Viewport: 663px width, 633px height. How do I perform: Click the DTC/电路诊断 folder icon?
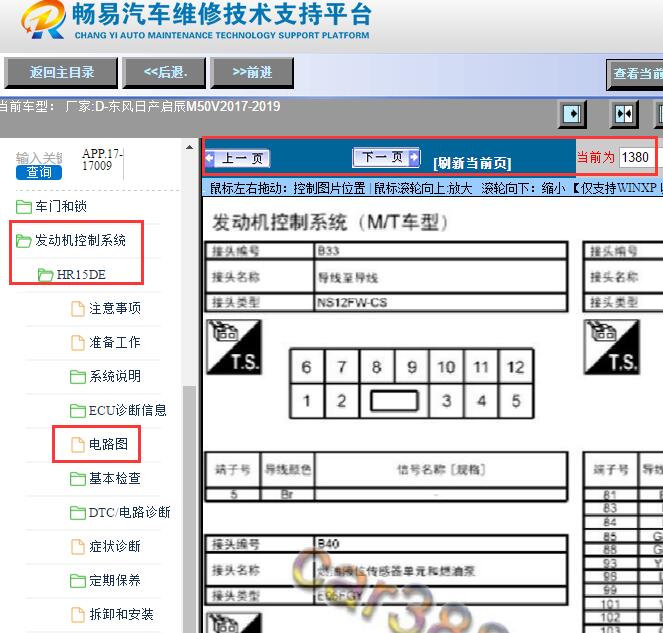tap(78, 512)
